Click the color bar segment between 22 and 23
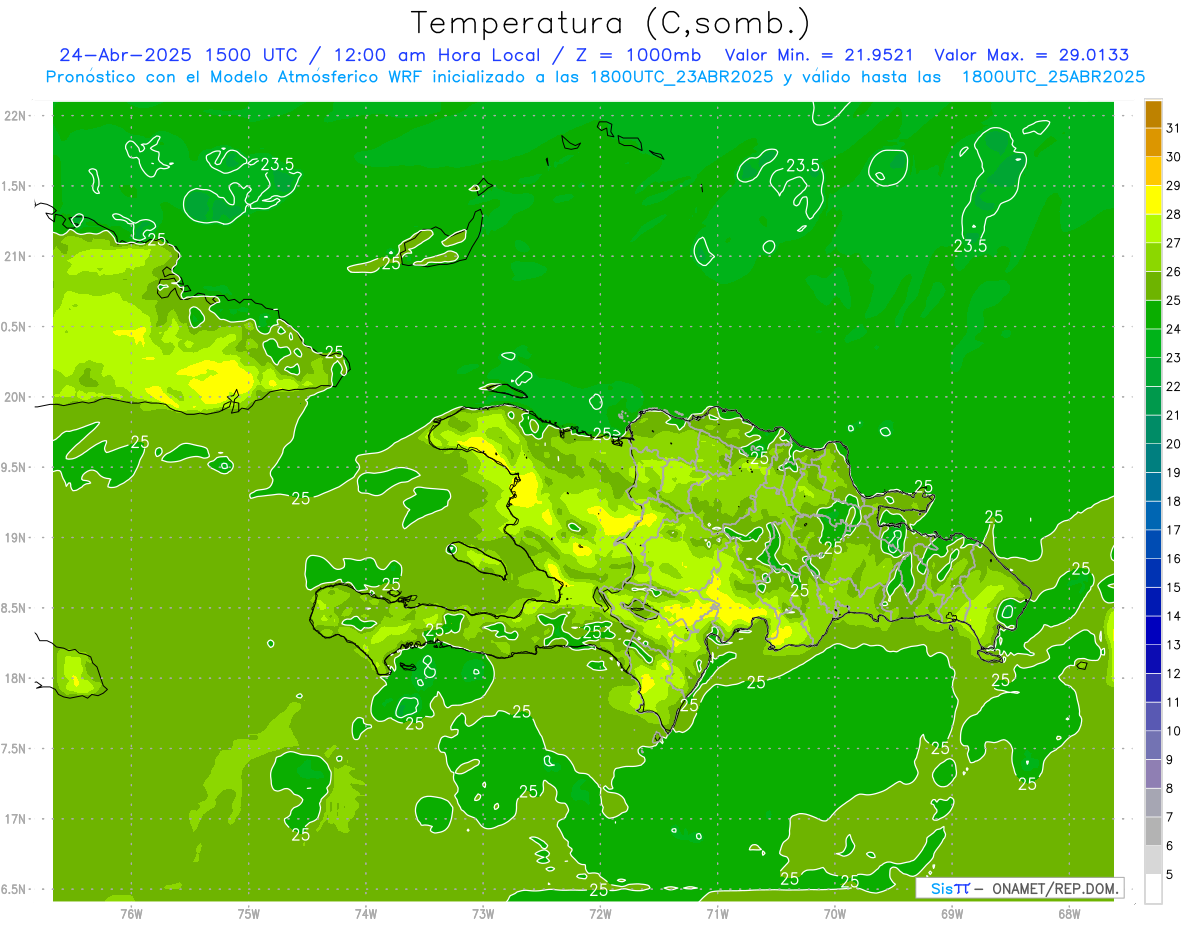This screenshot has width=1200, height=927. pos(1153,372)
